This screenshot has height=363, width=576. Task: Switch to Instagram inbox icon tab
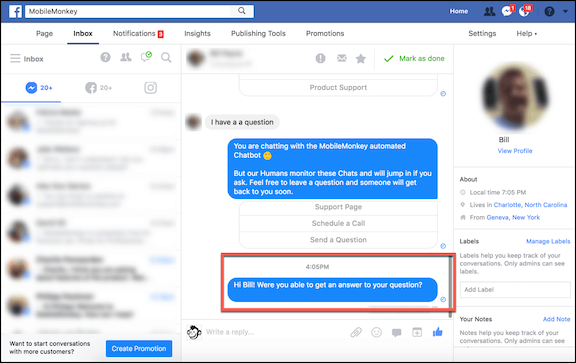(x=151, y=88)
